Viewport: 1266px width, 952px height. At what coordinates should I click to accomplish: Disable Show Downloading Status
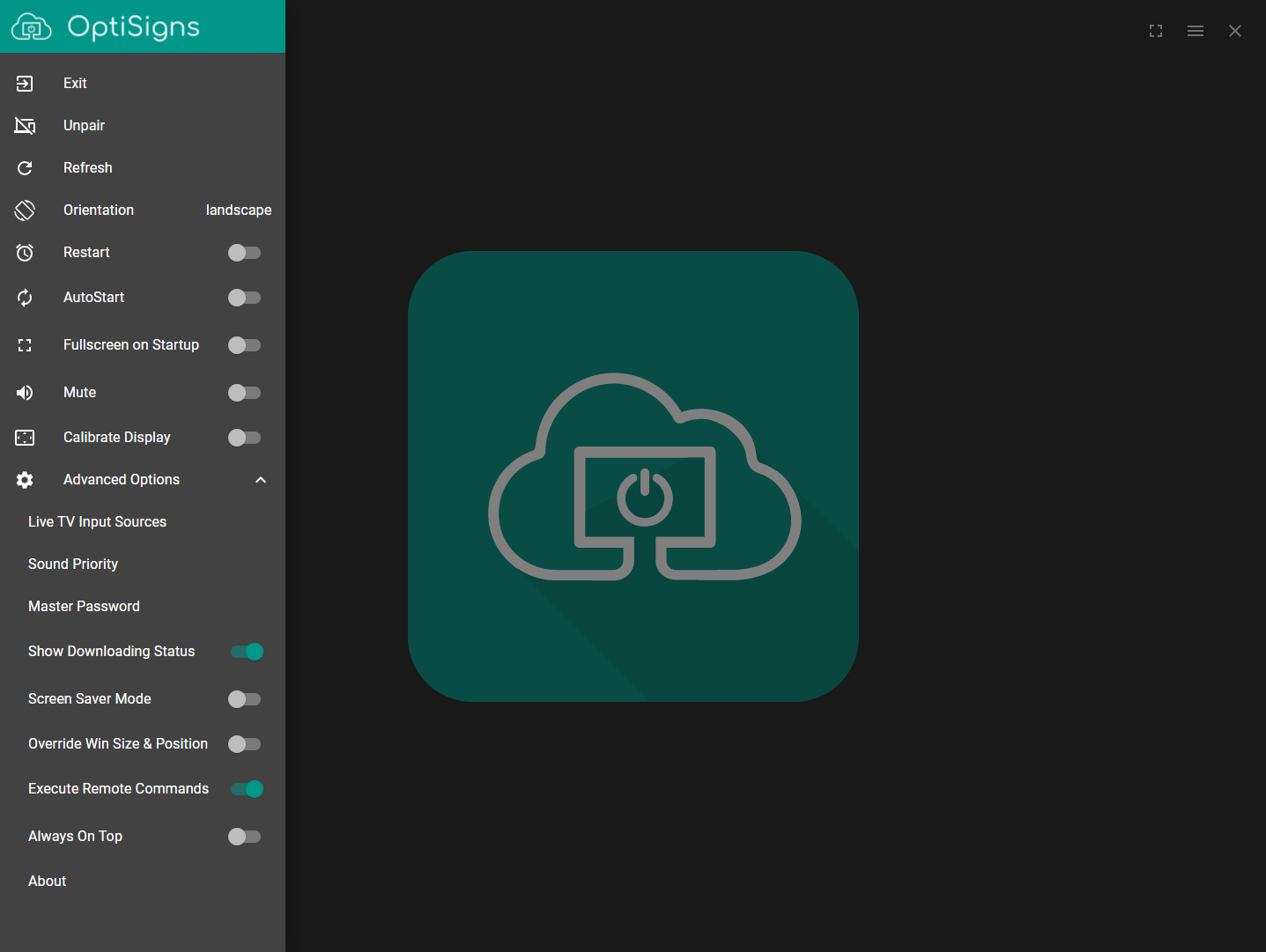tap(247, 651)
